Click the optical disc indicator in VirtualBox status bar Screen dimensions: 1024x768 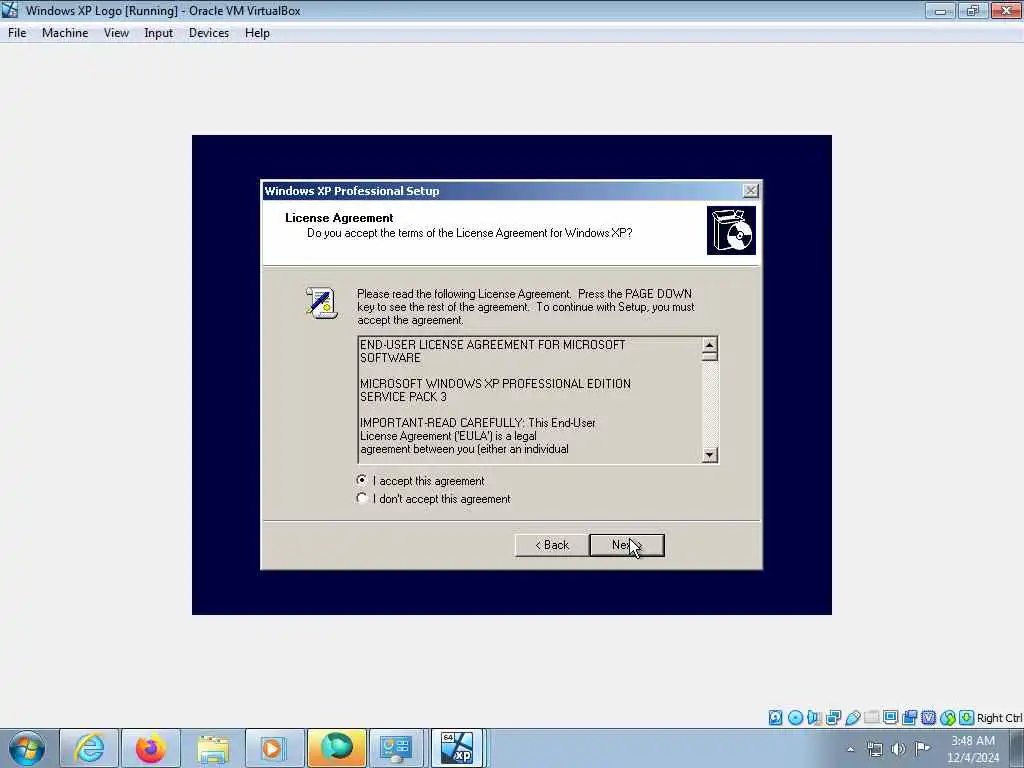[x=795, y=718]
